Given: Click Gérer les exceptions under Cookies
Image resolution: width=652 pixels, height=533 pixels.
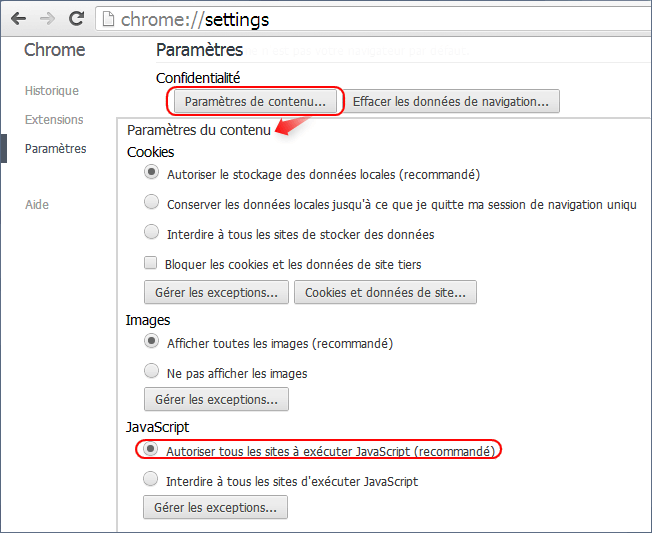Looking at the screenshot, I should 216,292.
